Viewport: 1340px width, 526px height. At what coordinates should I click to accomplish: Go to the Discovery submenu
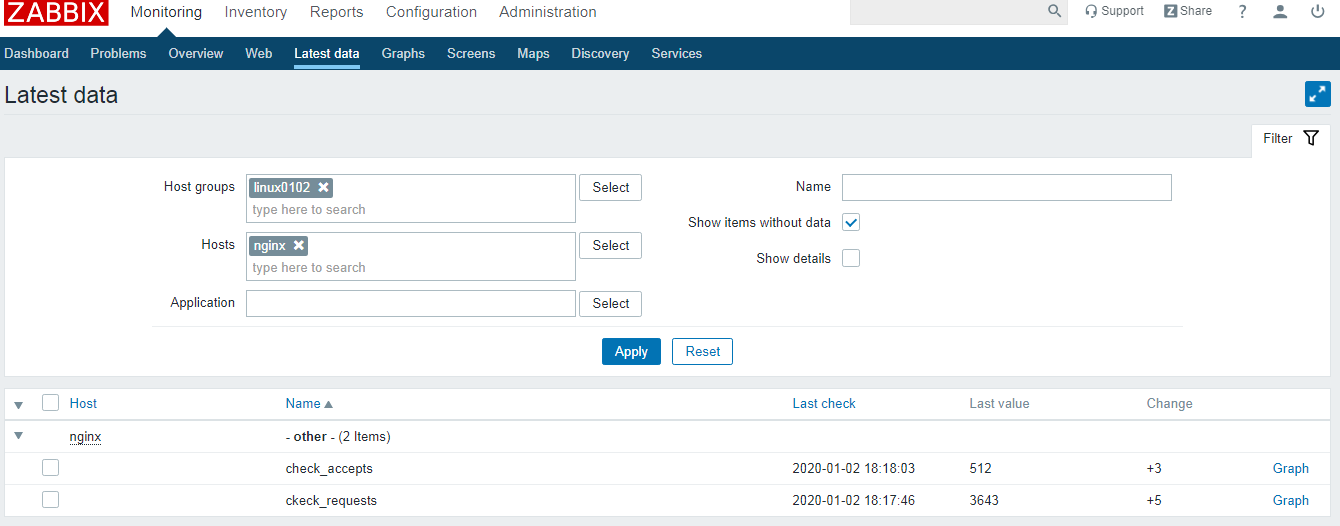[600, 54]
